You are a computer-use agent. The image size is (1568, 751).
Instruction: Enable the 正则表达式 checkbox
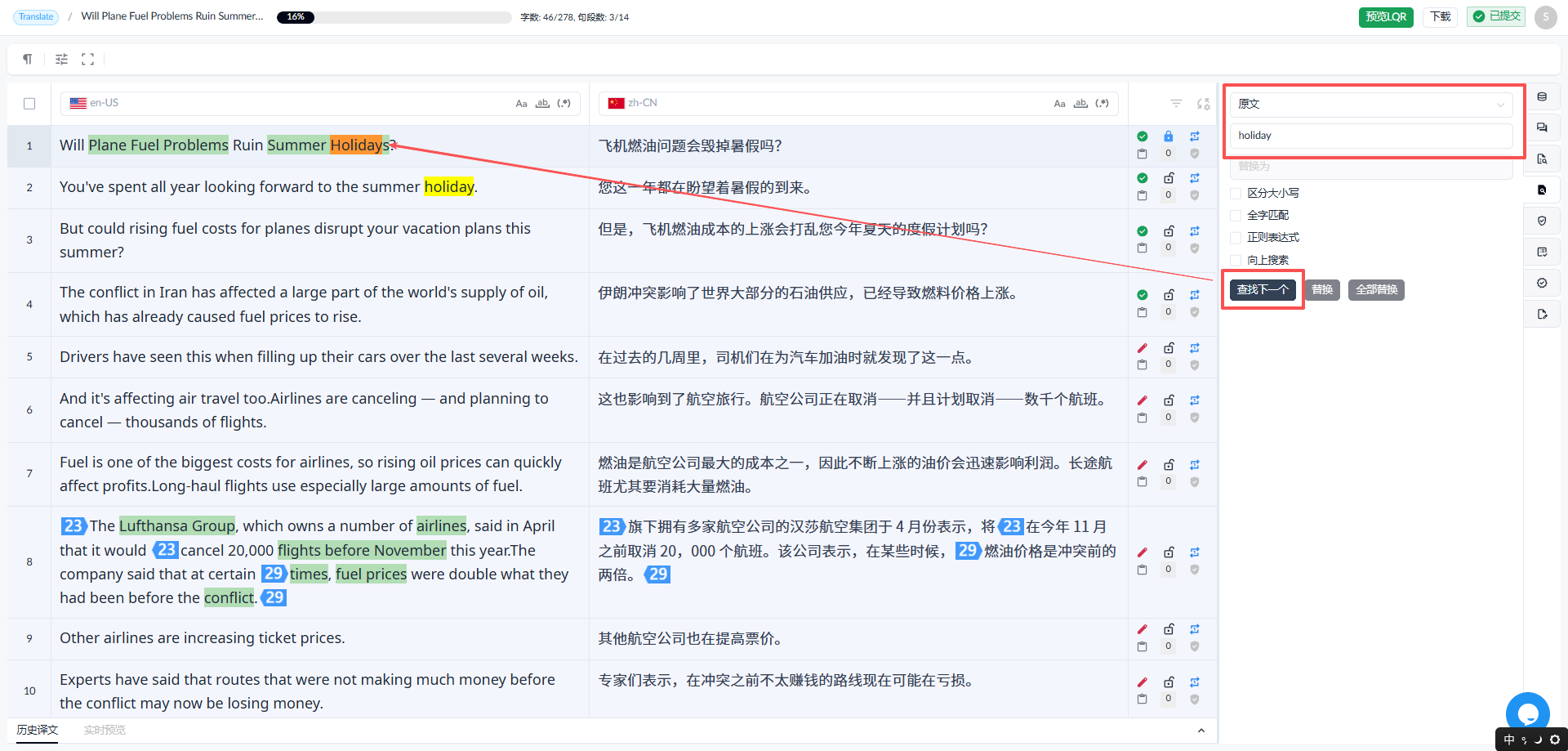click(x=1236, y=237)
